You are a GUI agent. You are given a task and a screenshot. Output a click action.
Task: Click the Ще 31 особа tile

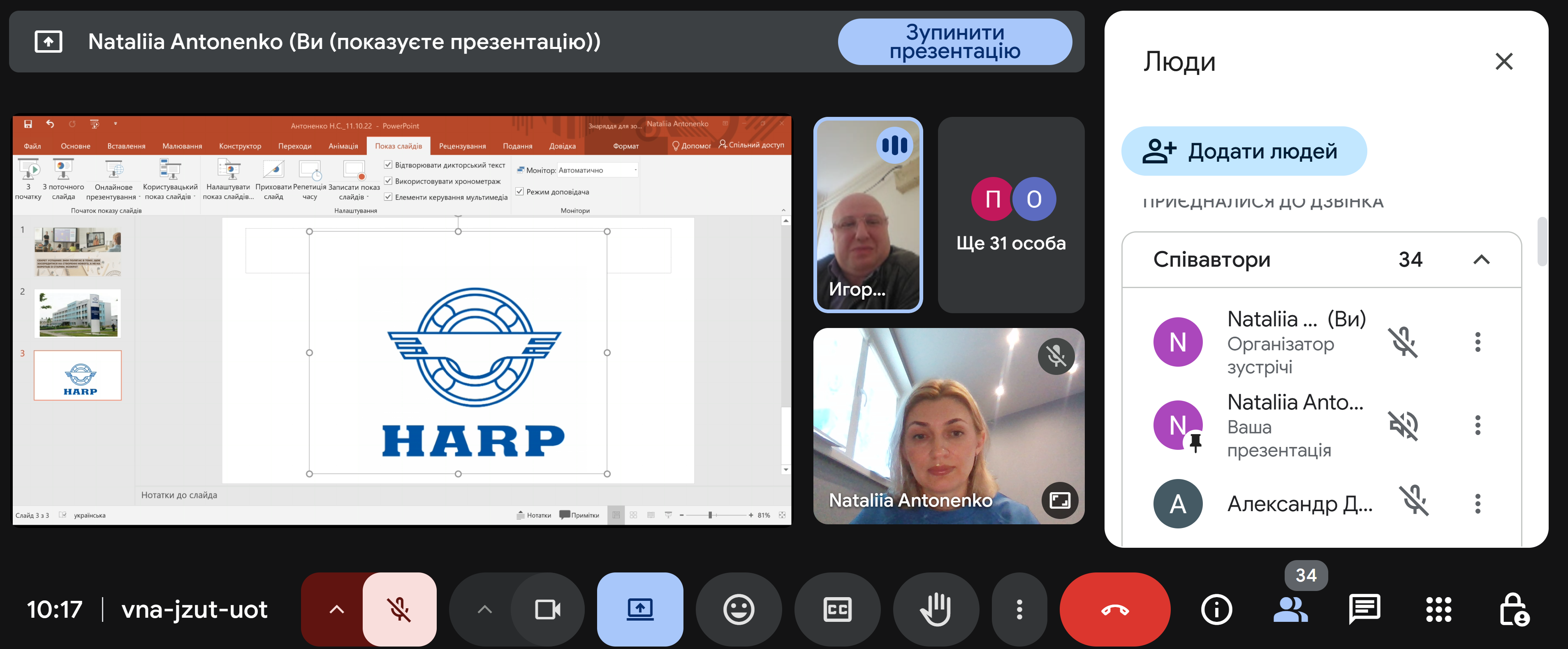coord(1010,214)
